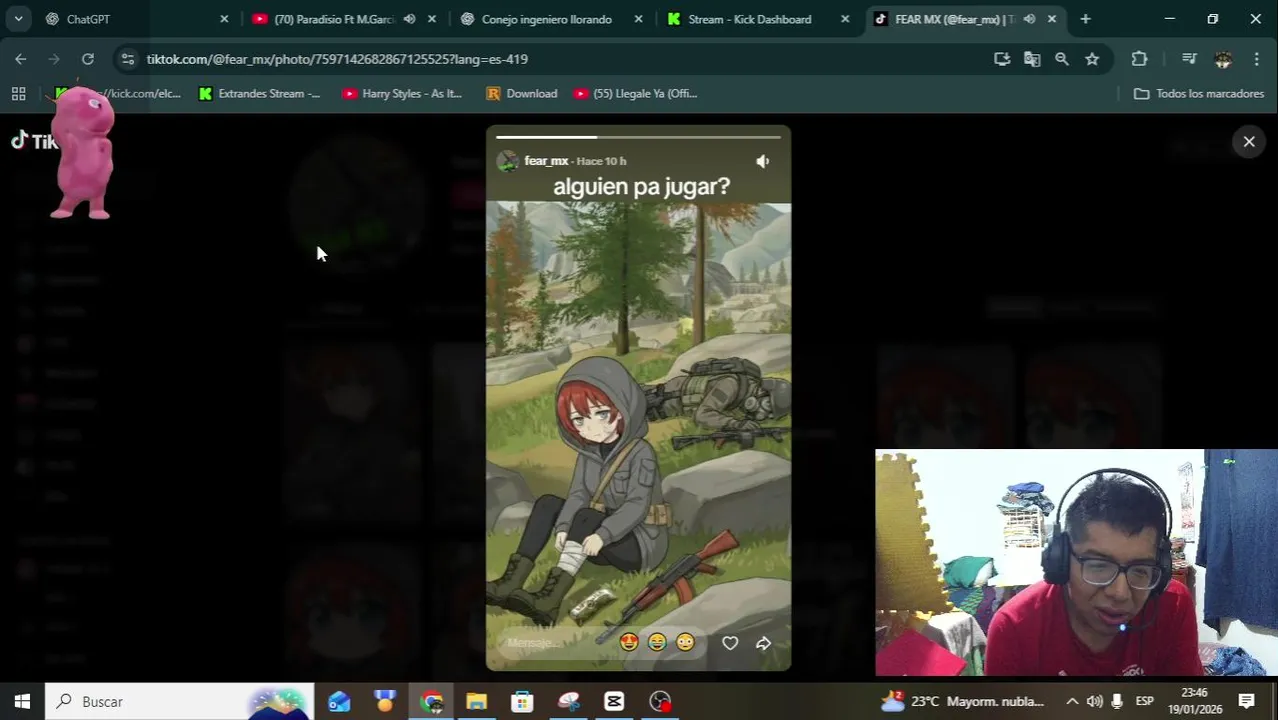1278x720 pixels.
Task: Close the Paradisio YouTube tab
Action: tap(432, 19)
